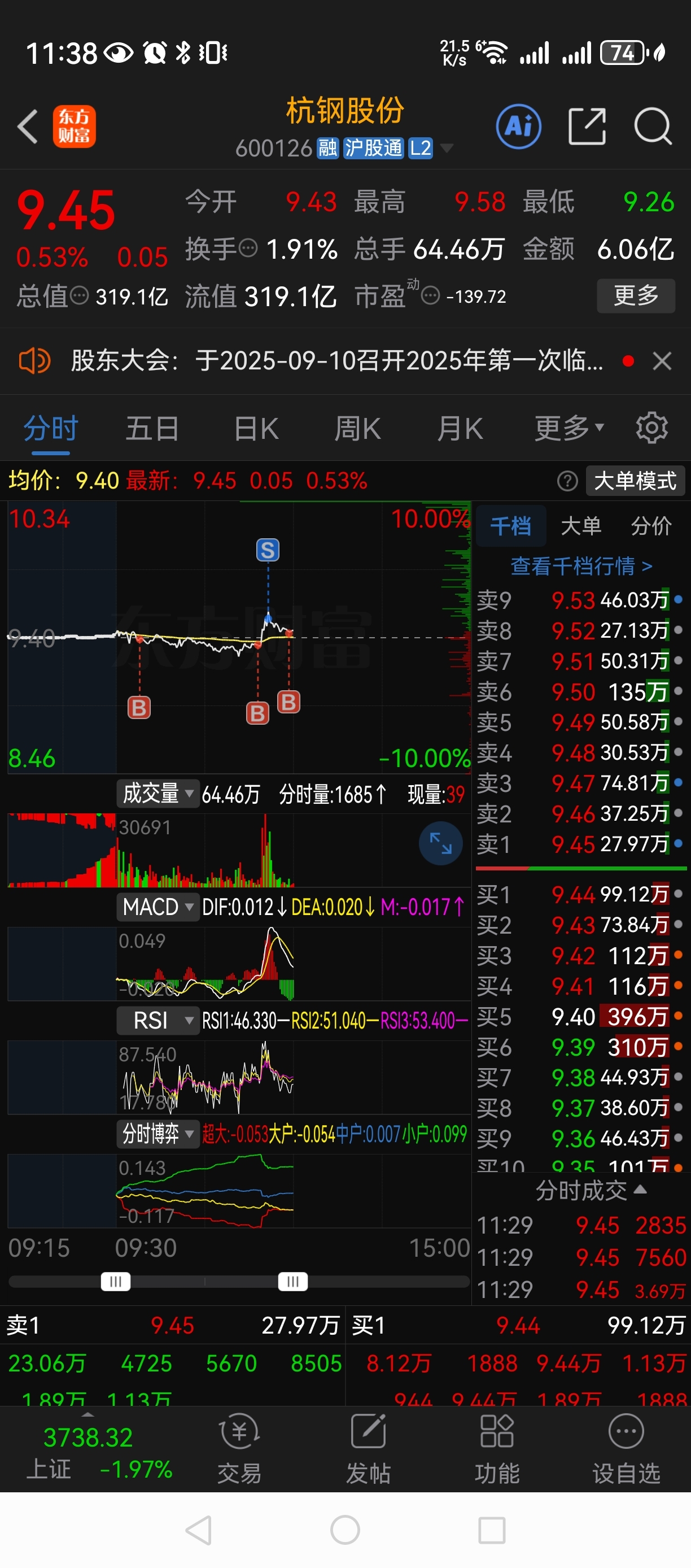Tap 买3 row at 9.42 112万
Screen dimensions: 691x1568
point(580,955)
